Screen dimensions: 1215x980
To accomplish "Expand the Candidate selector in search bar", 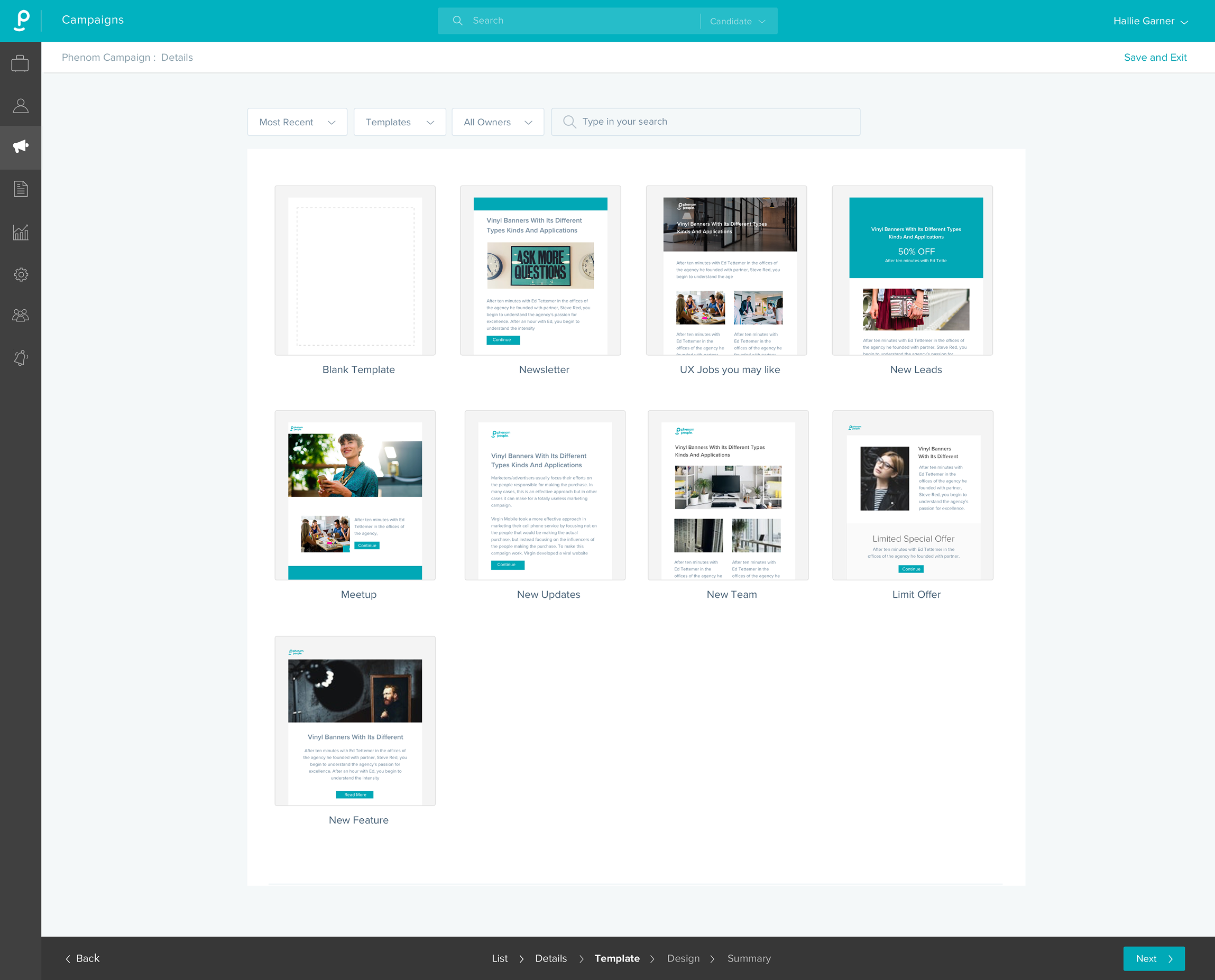I will [x=737, y=21].
